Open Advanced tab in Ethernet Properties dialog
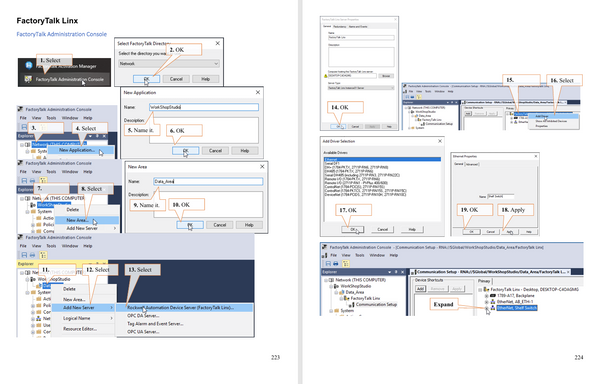The width and height of the screenshot is (600, 384). click(x=472, y=164)
